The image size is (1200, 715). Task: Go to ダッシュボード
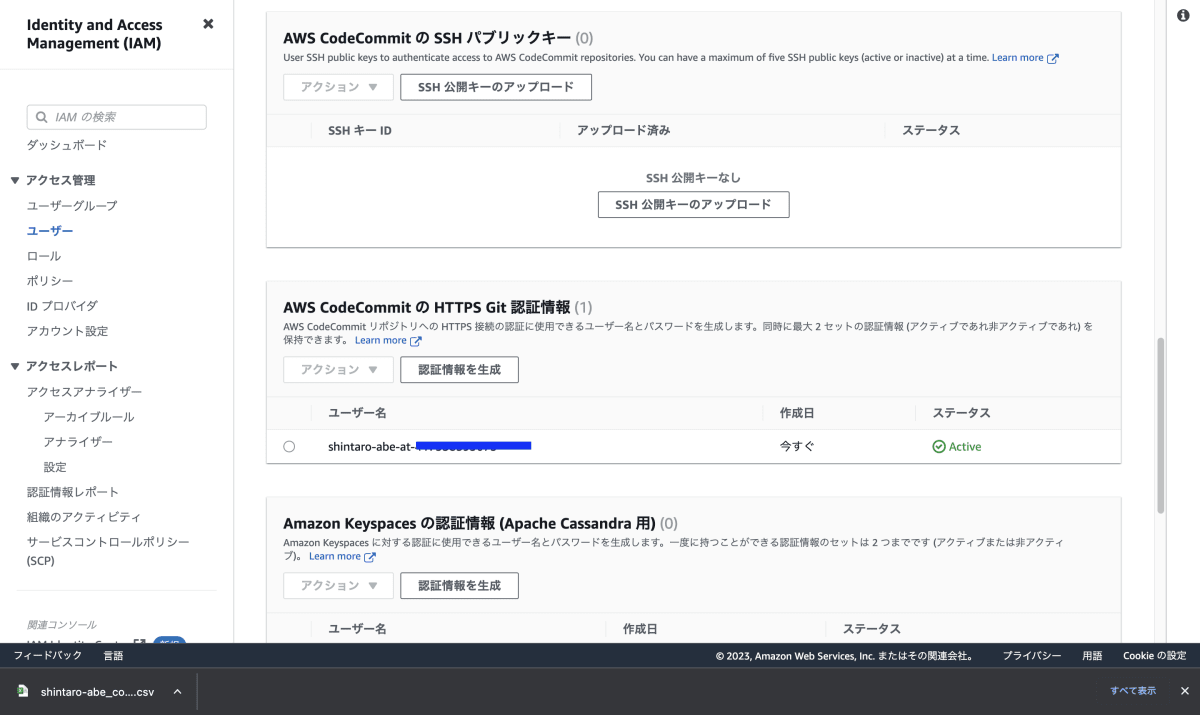click(67, 145)
